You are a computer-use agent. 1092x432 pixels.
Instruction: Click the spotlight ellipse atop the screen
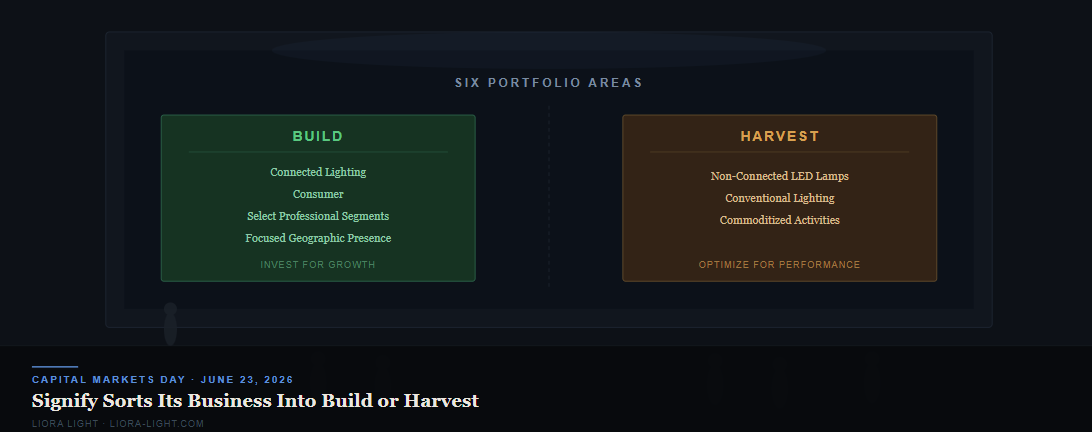coord(549,50)
